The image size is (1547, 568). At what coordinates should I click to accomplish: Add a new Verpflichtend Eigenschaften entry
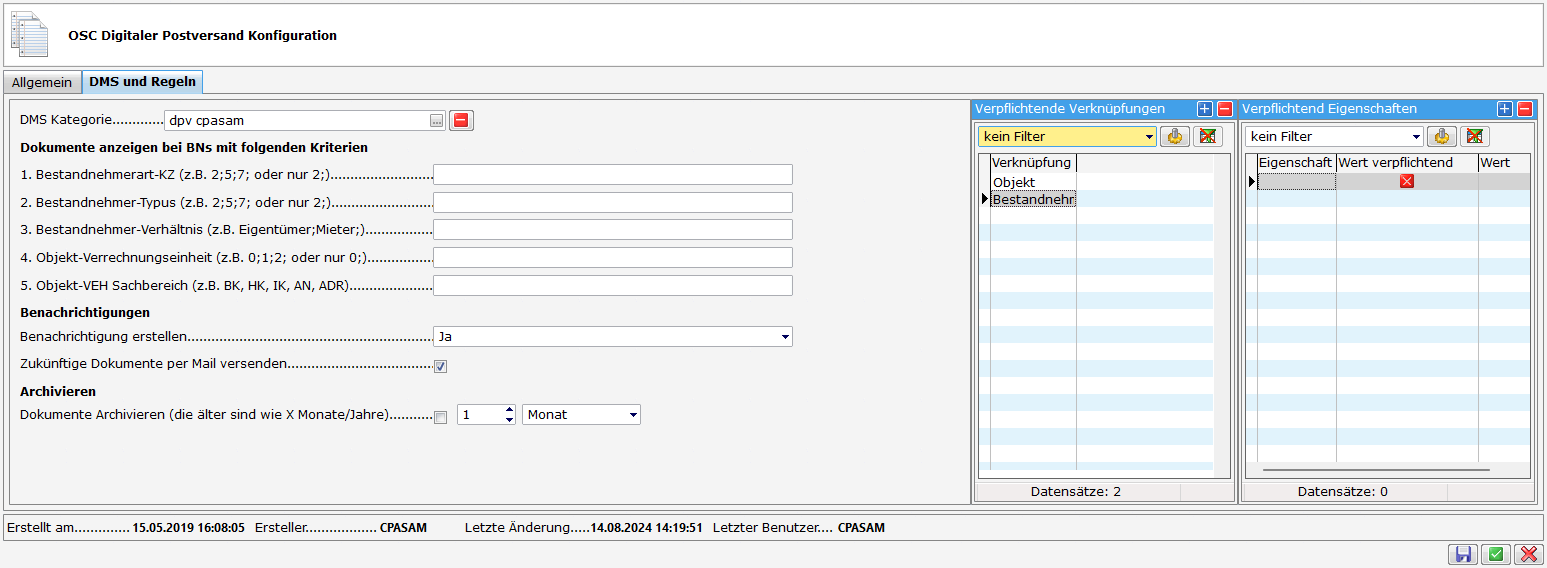(1505, 109)
